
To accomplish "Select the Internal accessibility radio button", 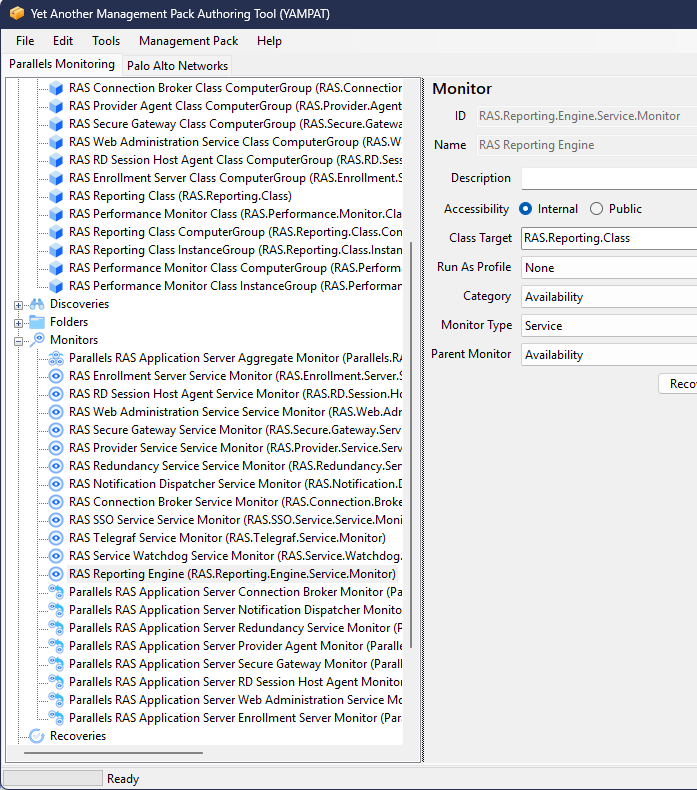I will 526,209.
